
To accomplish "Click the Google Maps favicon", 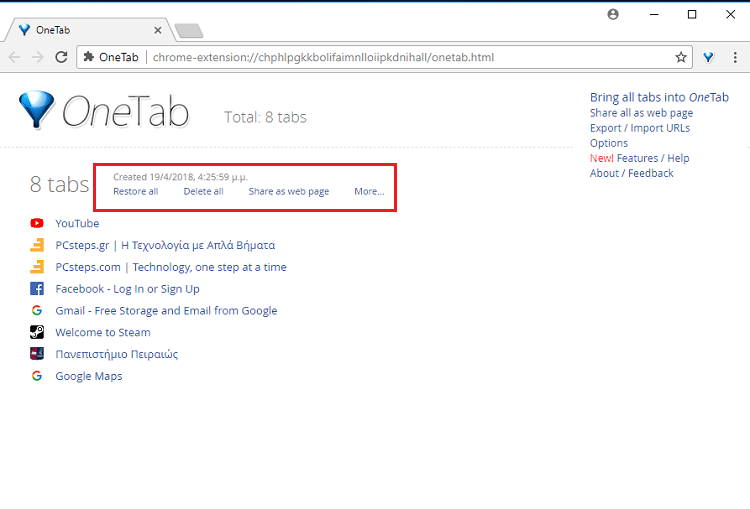I will pyautogui.click(x=37, y=376).
